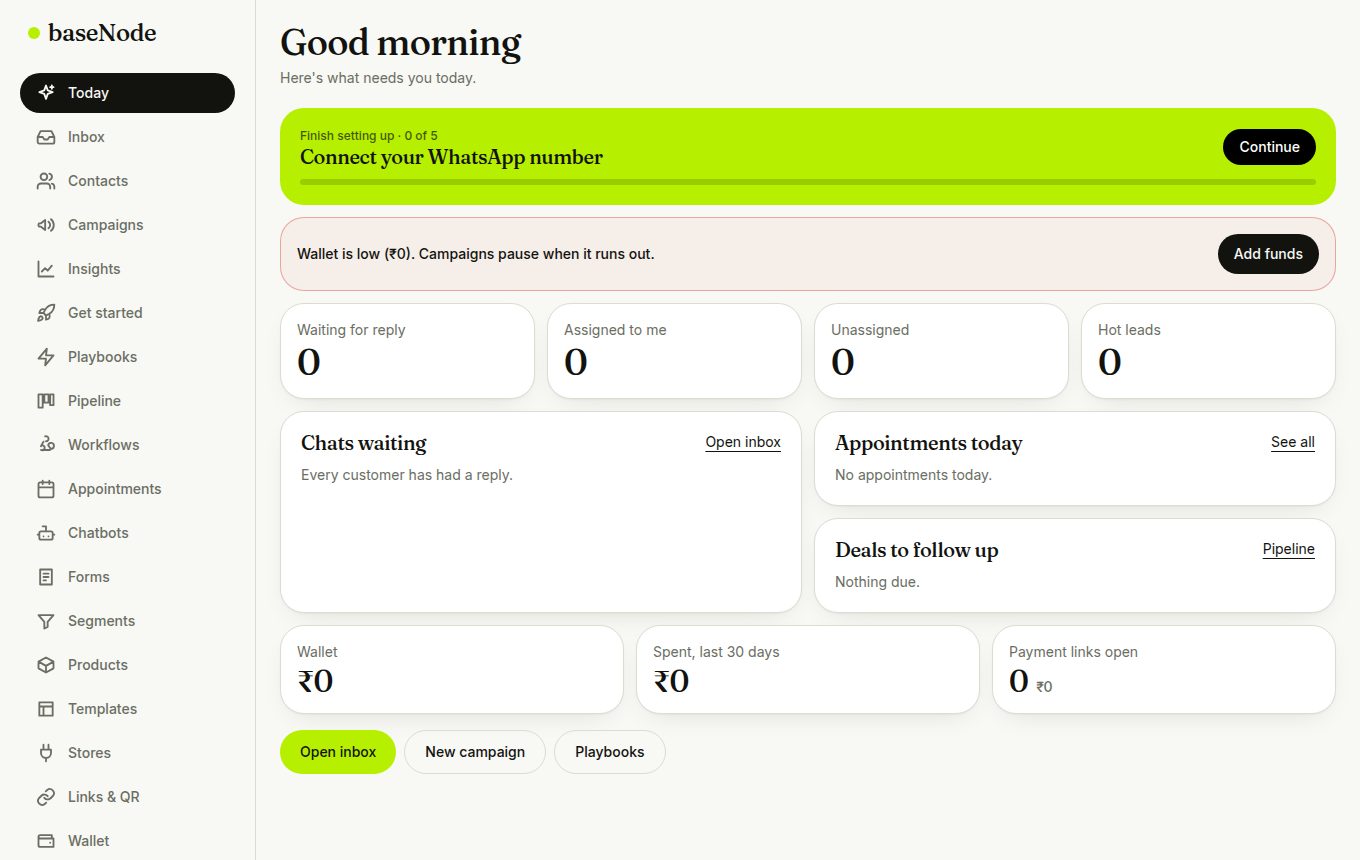Open the Pipeline board icon
This screenshot has width=1360, height=860.
(46, 401)
